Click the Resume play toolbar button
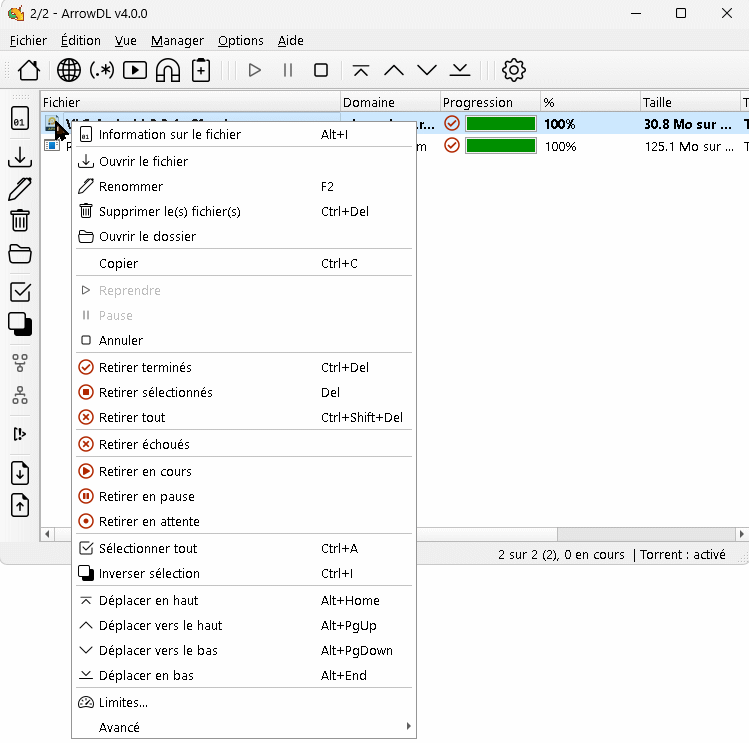 pyautogui.click(x=255, y=70)
